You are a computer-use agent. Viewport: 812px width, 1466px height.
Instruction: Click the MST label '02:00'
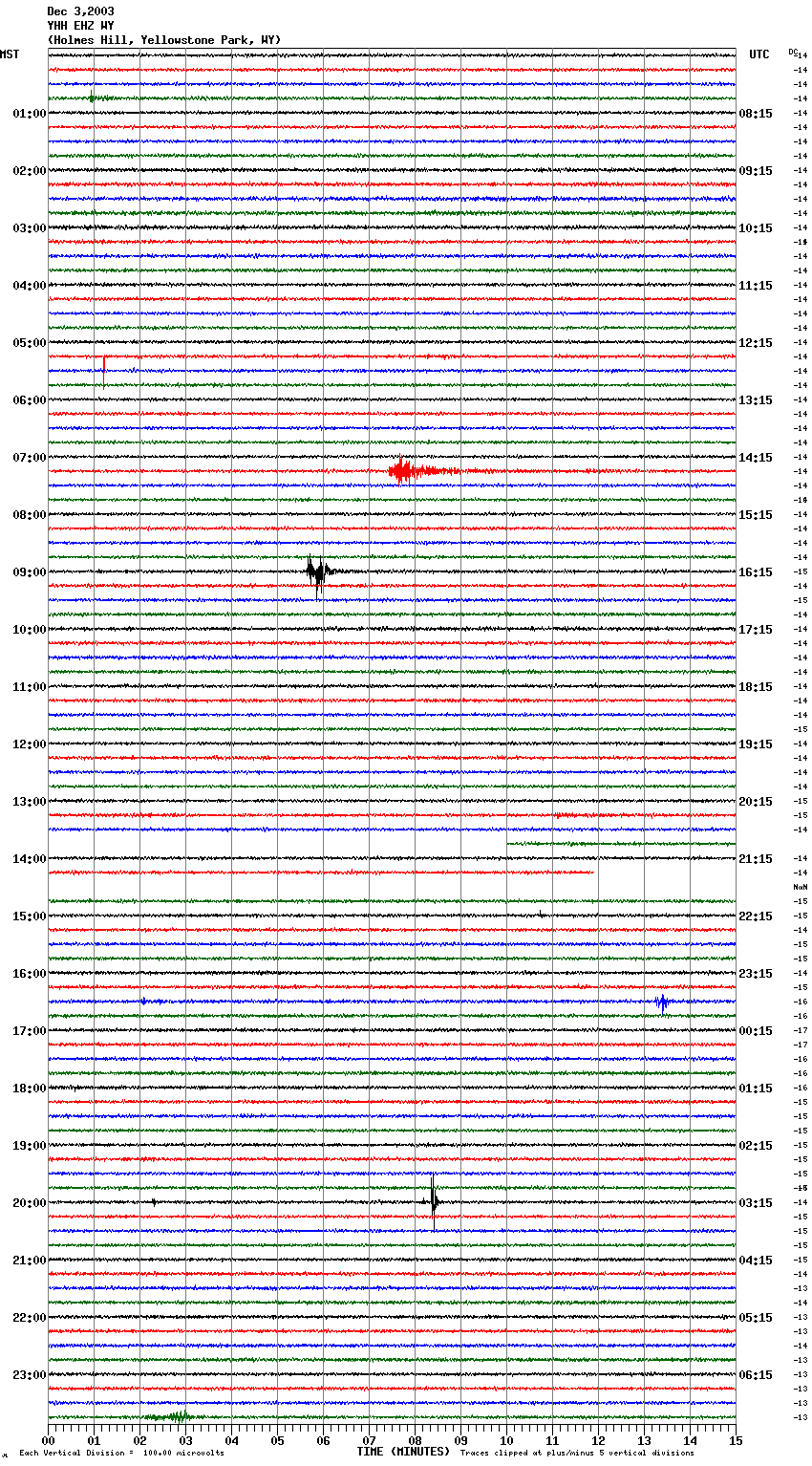click(x=30, y=171)
